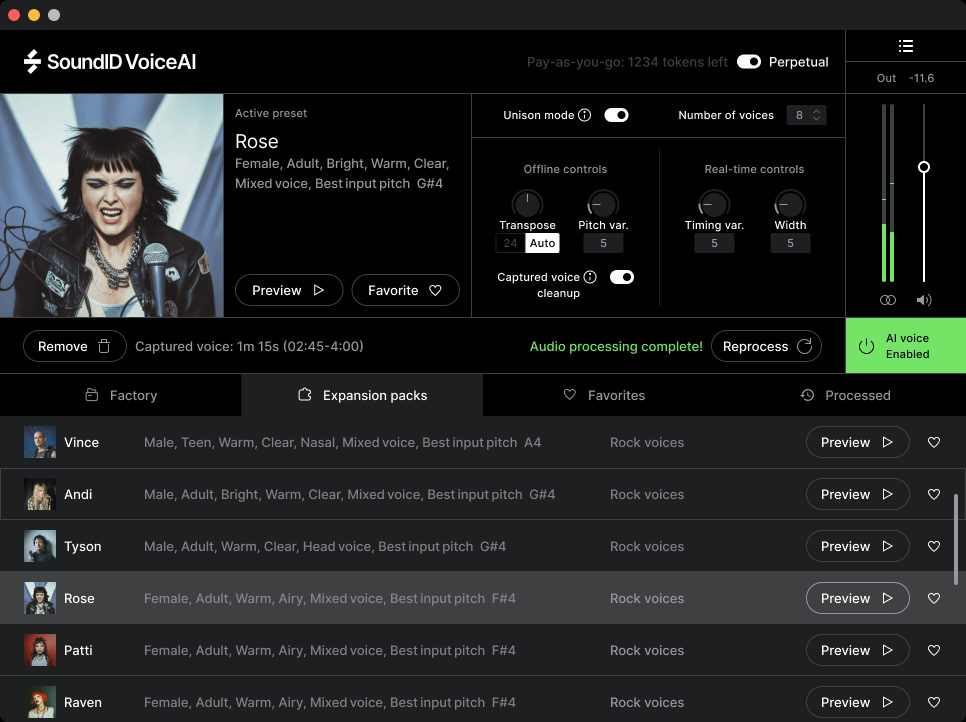Favorite the Vince voice with the heart icon
The width and height of the screenshot is (966, 722).
click(933, 442)
